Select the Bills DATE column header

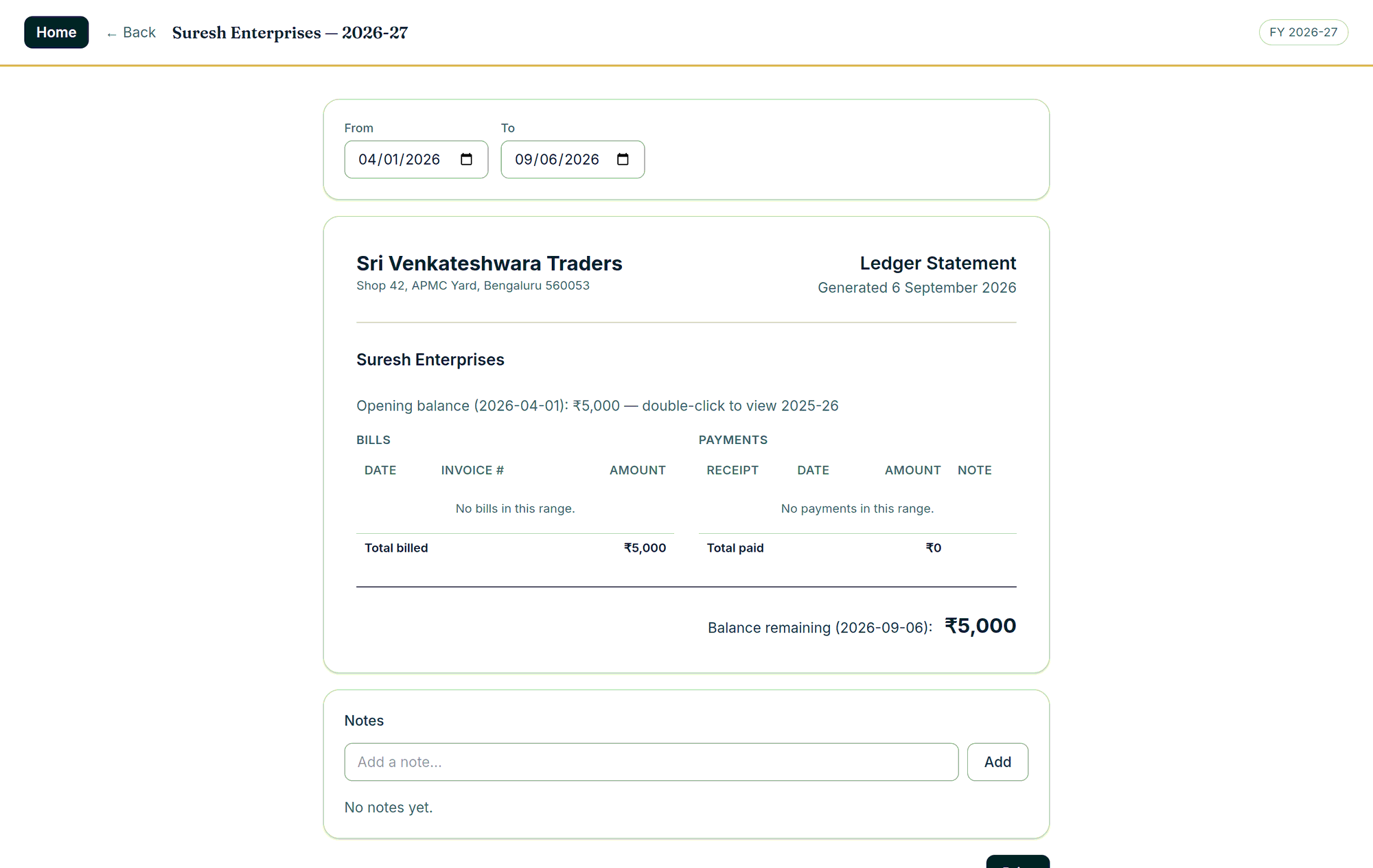[380, 470]
